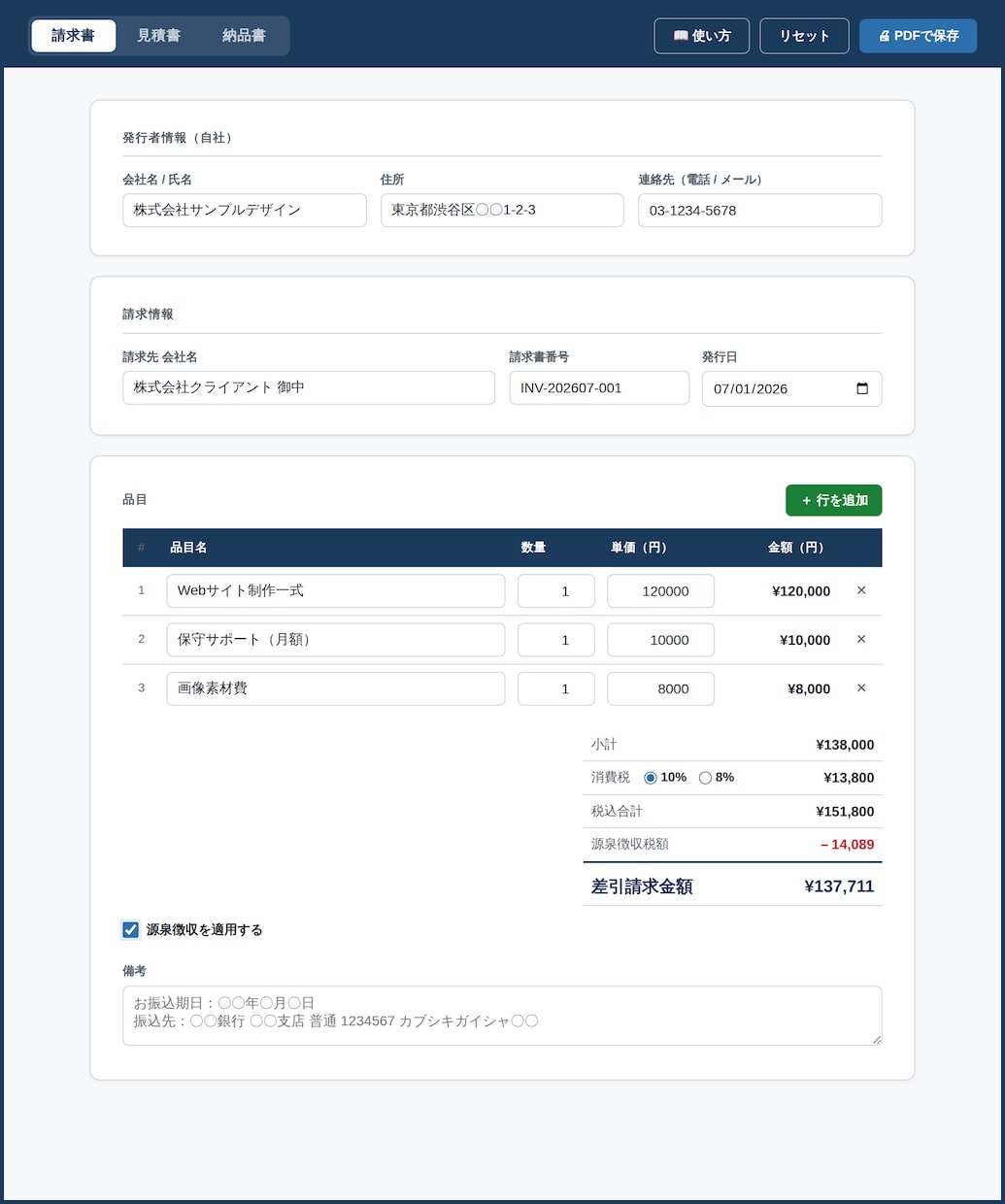Viewport: 1005px width, 1204px height.
Task: Click the 金額(円) column header
Action: click(796, 548)
